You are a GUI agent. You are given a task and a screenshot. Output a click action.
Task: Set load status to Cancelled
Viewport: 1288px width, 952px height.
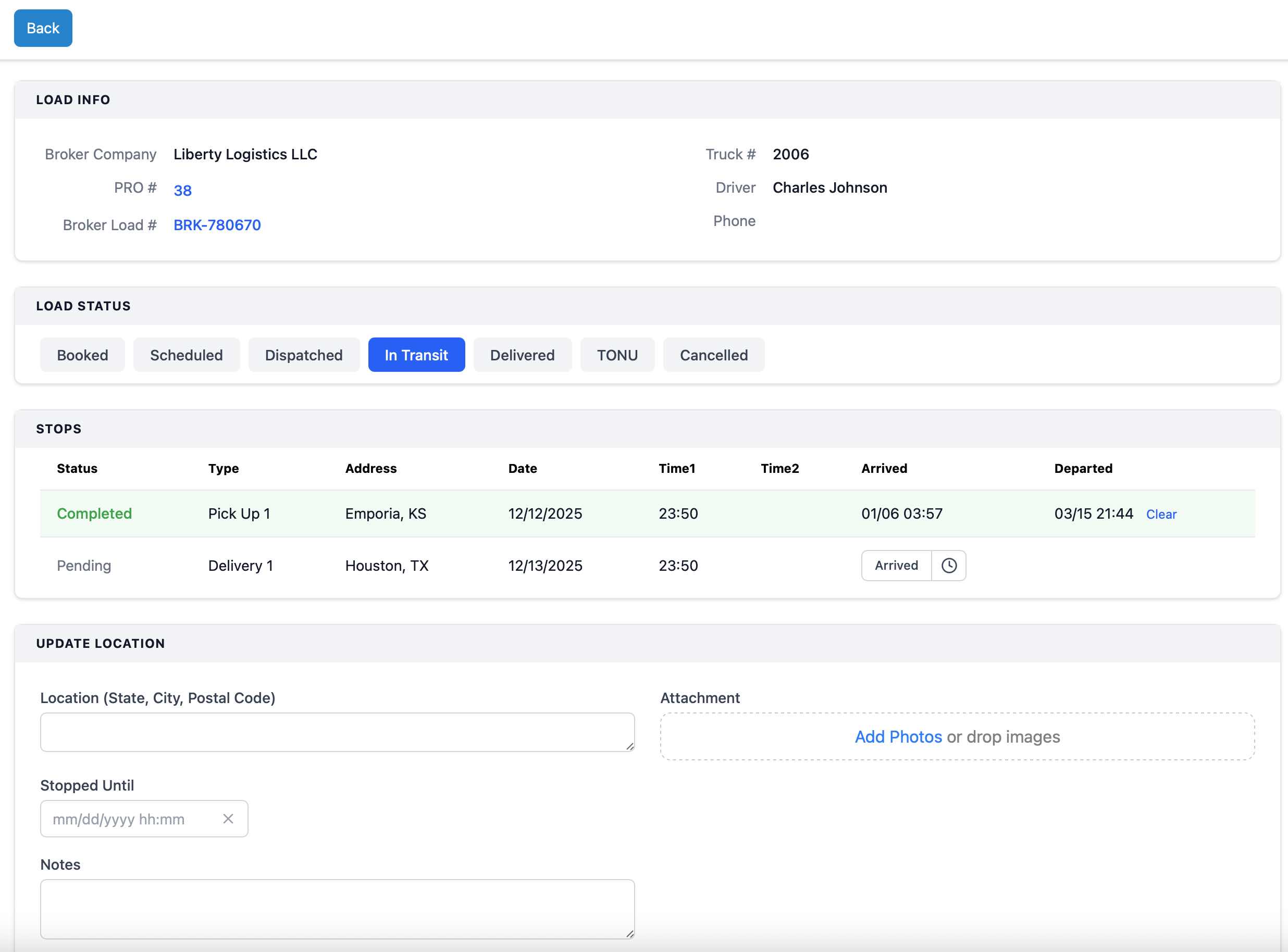tap(714, 355)
